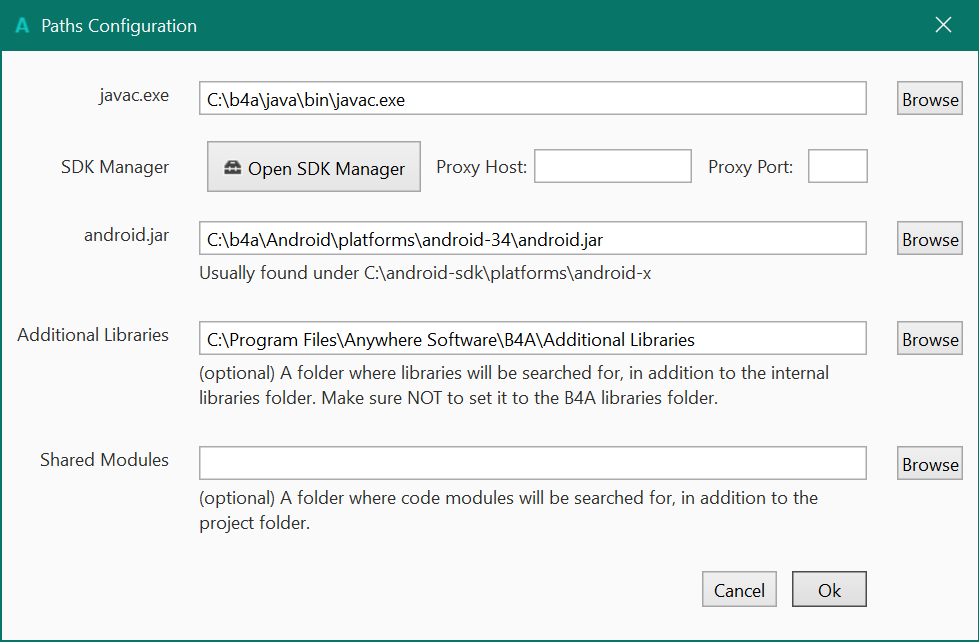Click the SDK Manager label text
Viewport: 979px width, 642px height.
pyautogui.click(x=115, y=167)
